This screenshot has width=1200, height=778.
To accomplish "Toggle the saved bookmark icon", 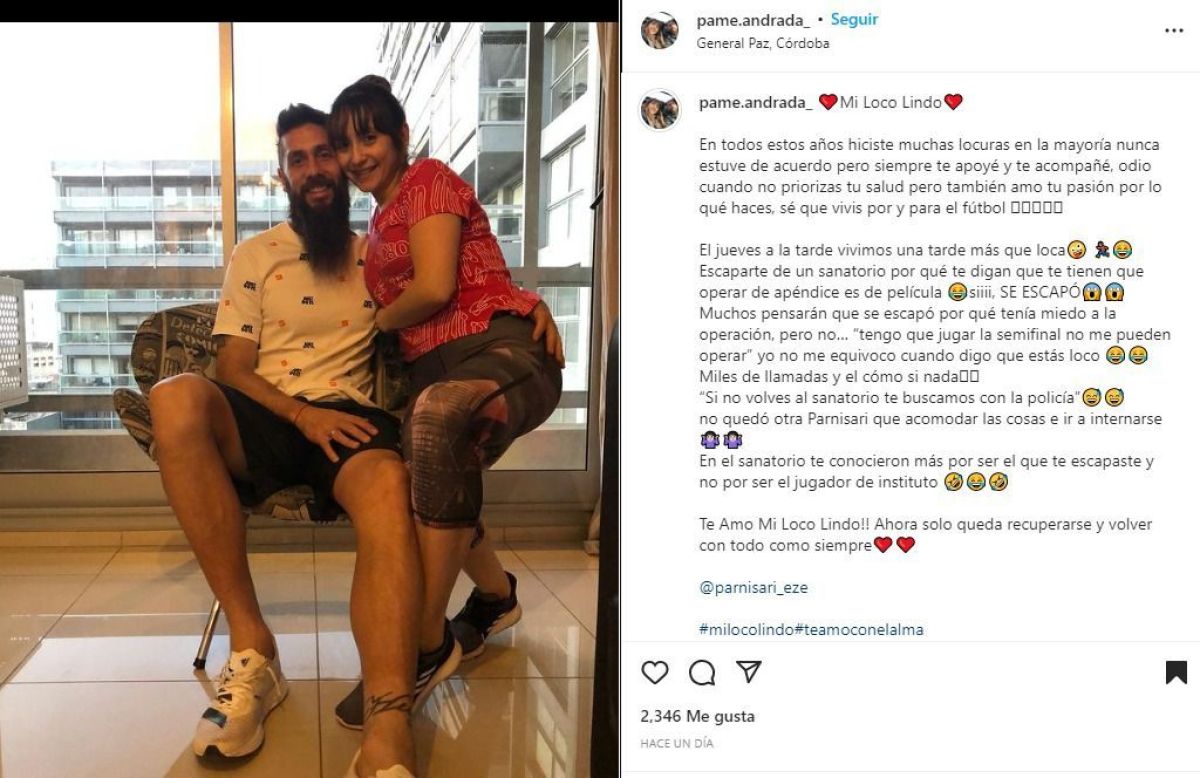I will (x=1176, y=672).
